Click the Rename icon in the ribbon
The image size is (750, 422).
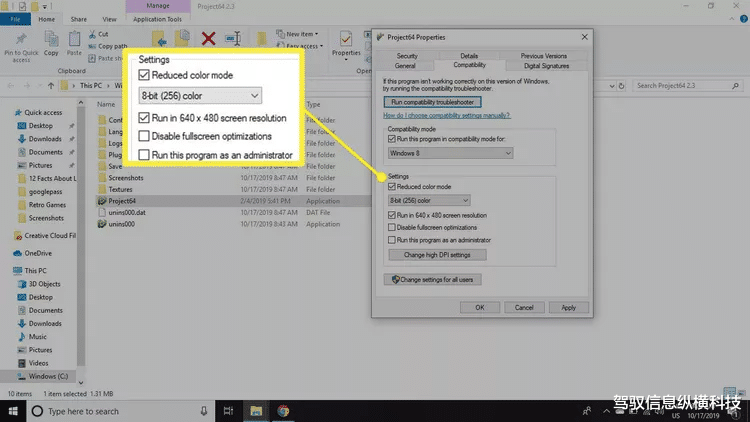click(233, 38)
